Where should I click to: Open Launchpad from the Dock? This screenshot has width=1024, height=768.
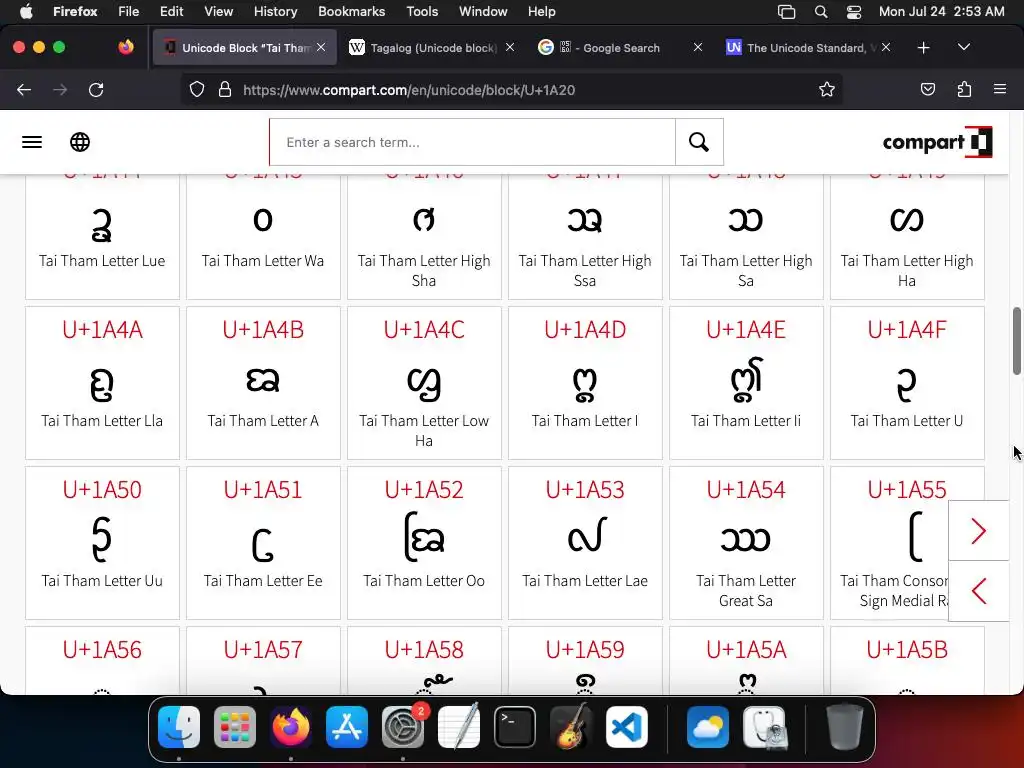tap(235, 727)
